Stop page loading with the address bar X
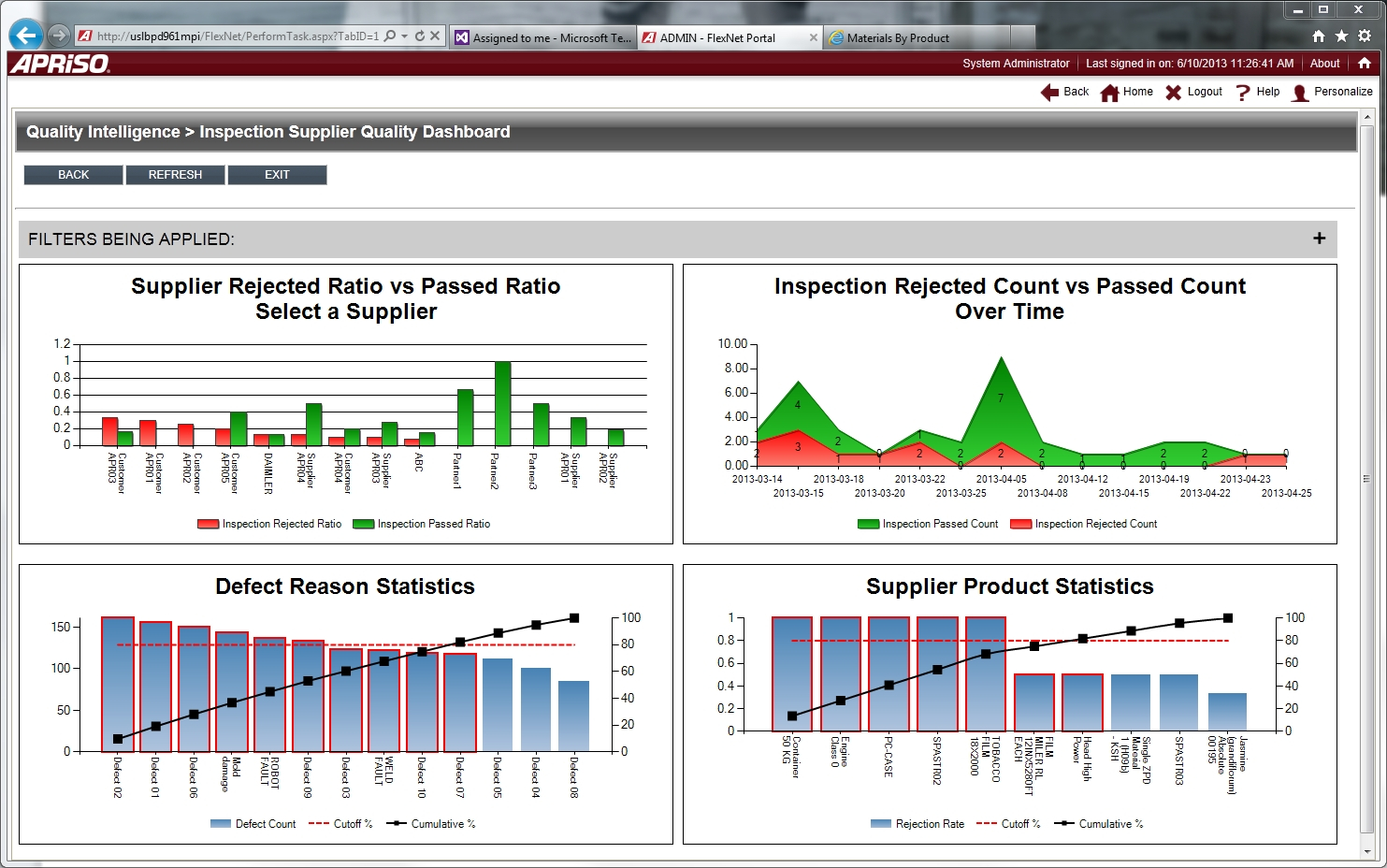 coord(435,36)
